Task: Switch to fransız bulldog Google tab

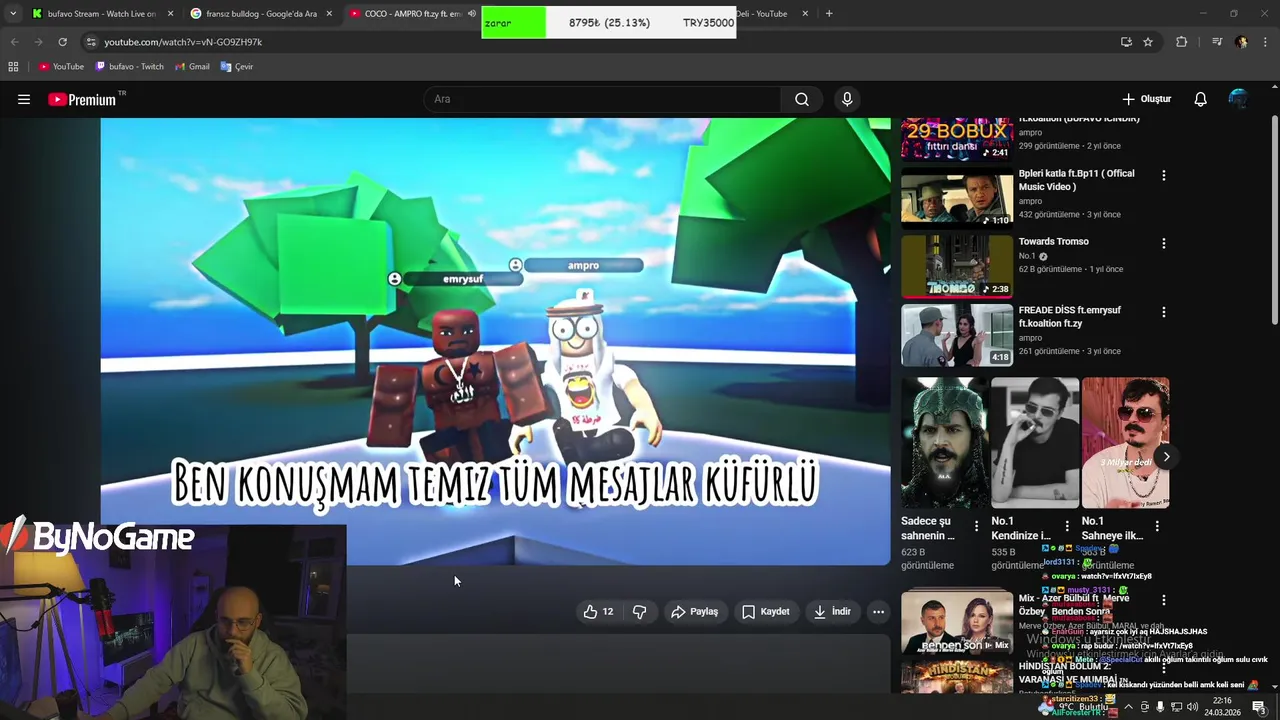Action: (x=260, y=14)
